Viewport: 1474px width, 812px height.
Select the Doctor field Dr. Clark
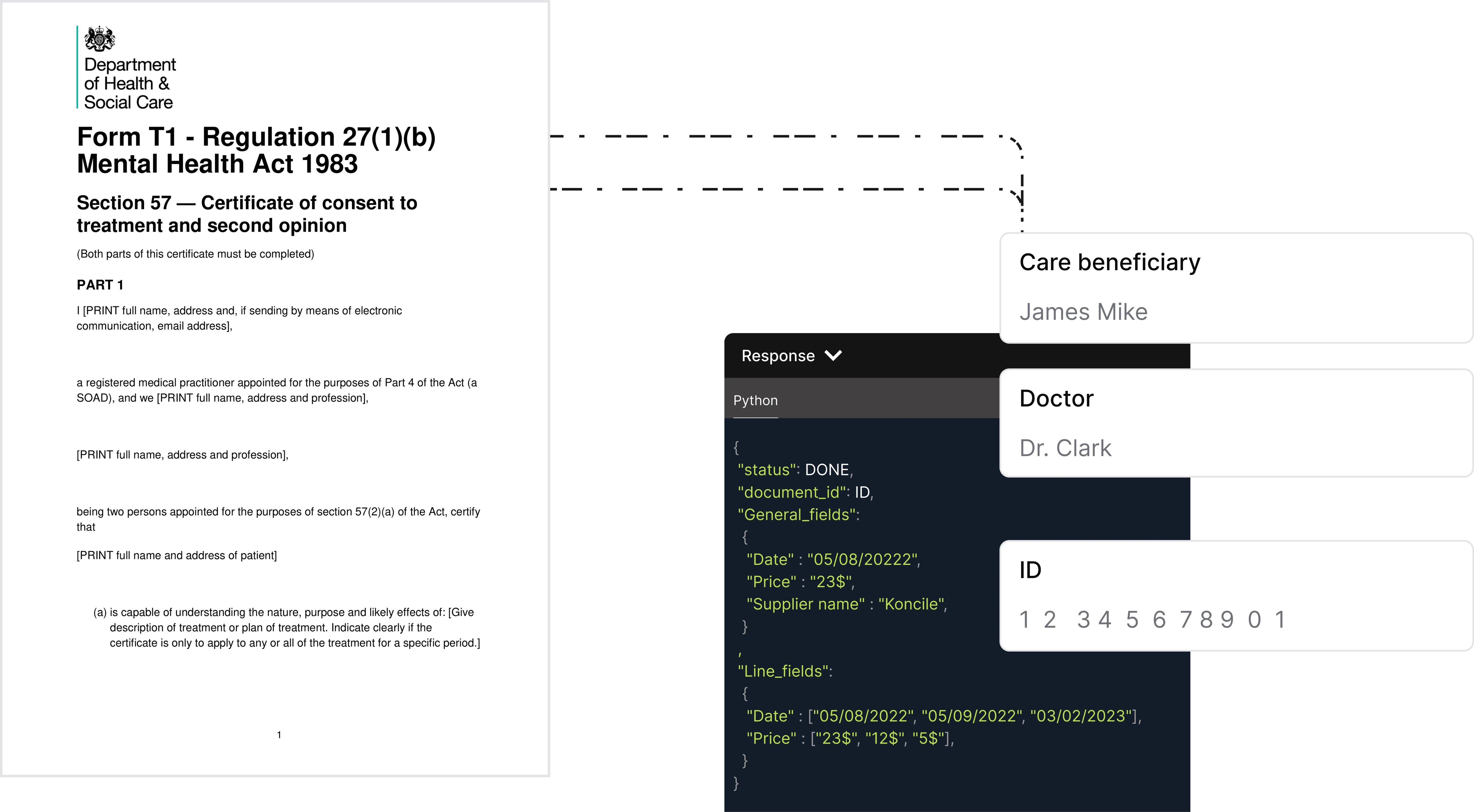pyautogui.click(x=1065, y=448)
